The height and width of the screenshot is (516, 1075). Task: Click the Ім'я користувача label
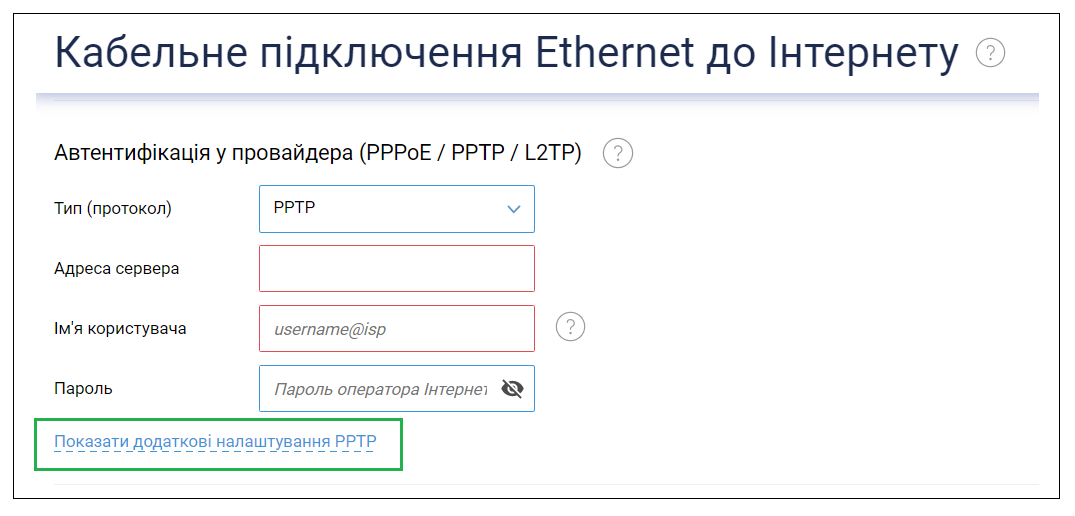pyautogui.click(x=120, y=328)
